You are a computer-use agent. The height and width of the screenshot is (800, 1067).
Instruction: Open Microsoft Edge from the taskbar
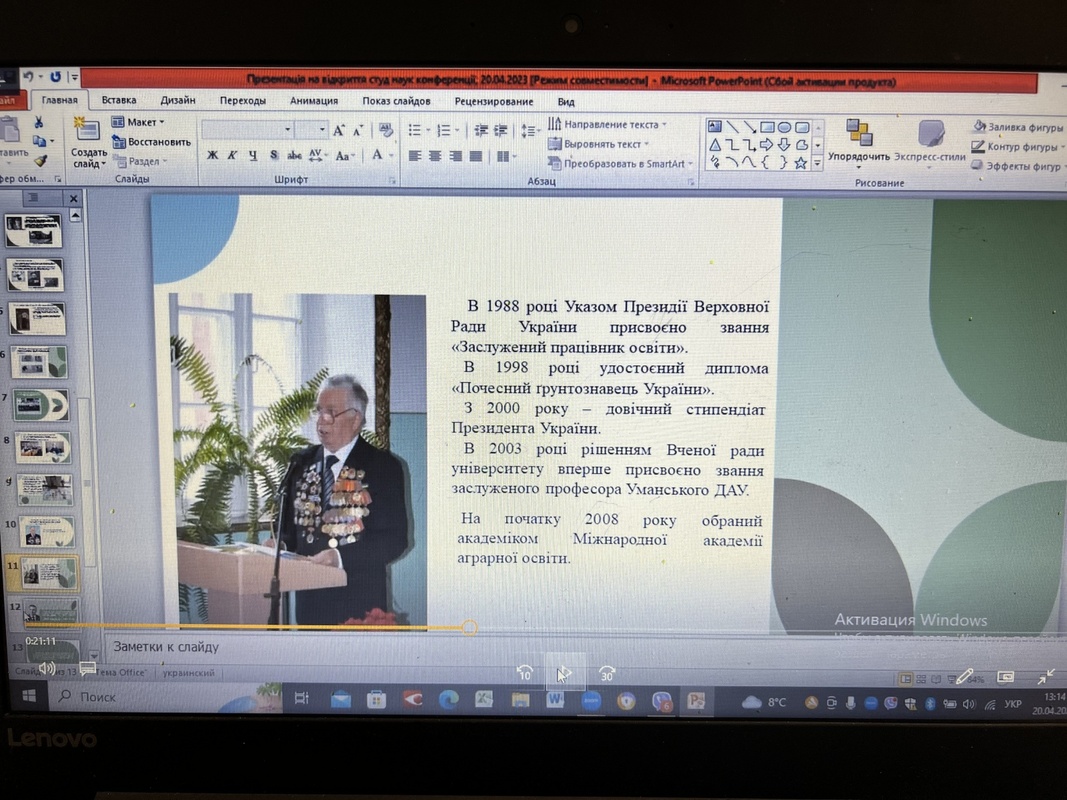click(x=448, y=699)
